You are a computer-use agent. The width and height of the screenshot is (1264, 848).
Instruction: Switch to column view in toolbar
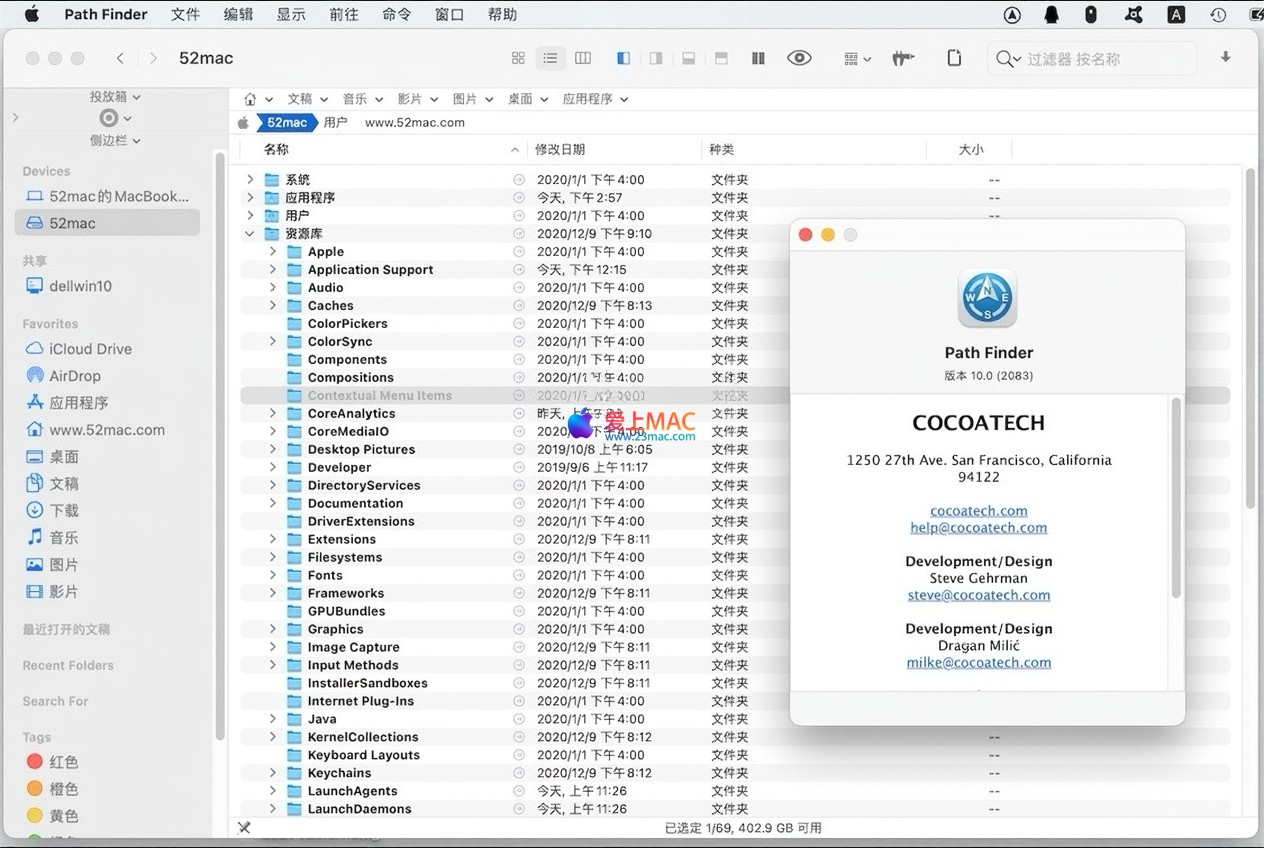[x=583, y=58]
